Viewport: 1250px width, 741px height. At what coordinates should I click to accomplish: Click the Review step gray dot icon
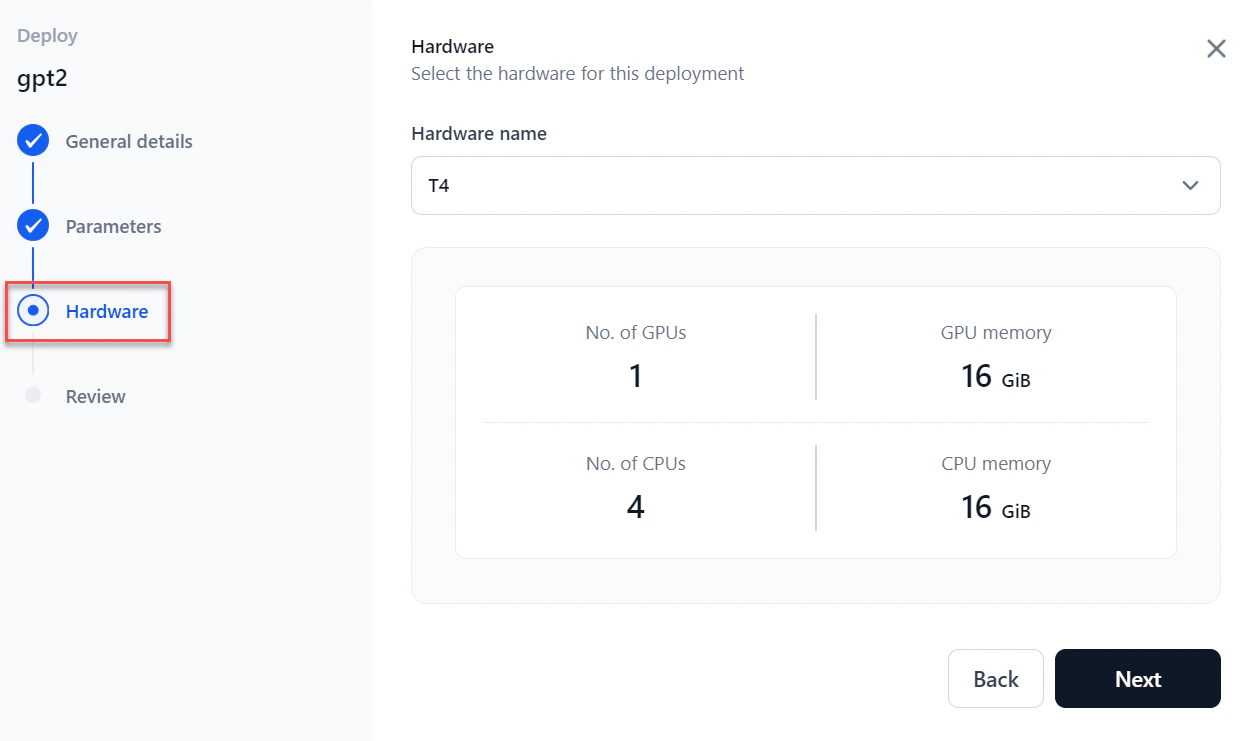click(x=33, y=396)
